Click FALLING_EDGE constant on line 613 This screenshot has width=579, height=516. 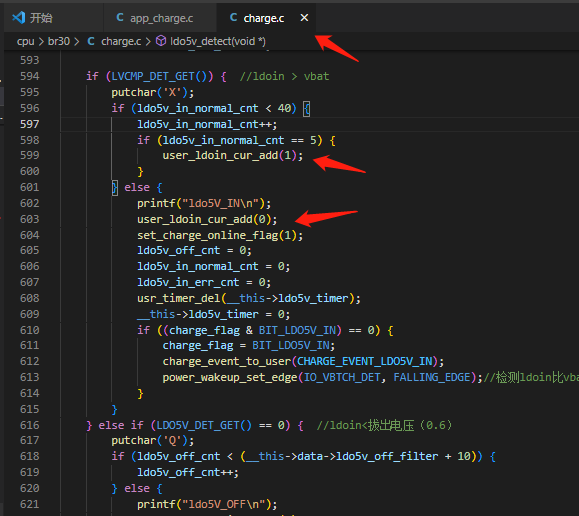432,377
